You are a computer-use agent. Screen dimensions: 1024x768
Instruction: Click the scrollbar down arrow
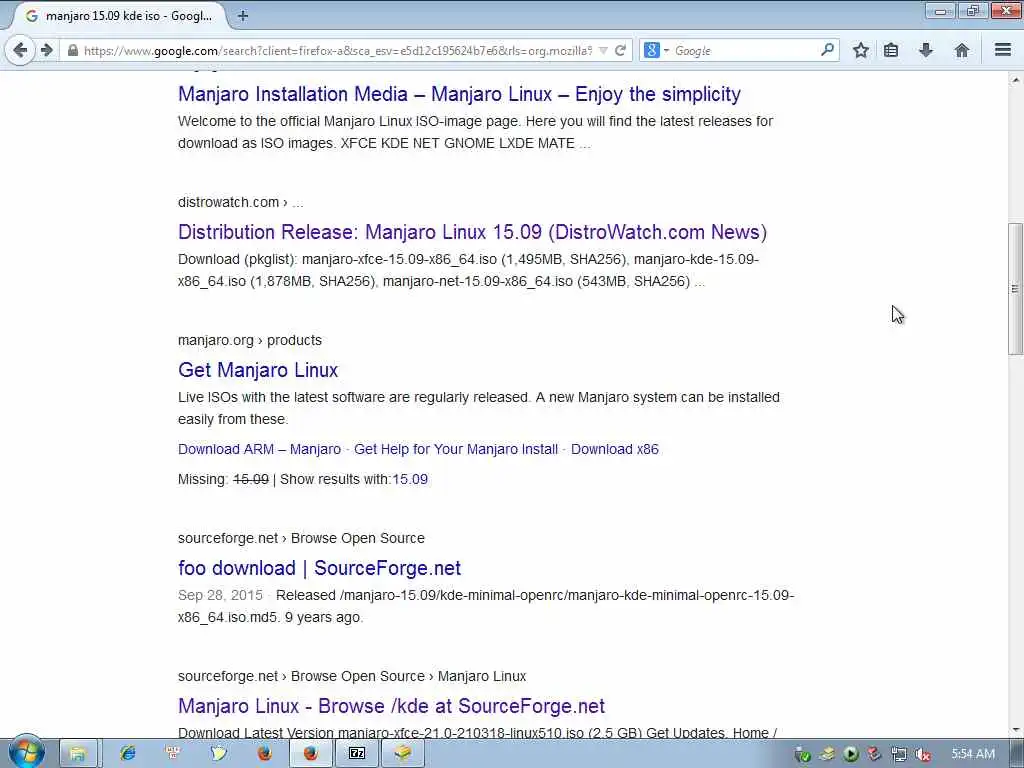point(1015,729)
